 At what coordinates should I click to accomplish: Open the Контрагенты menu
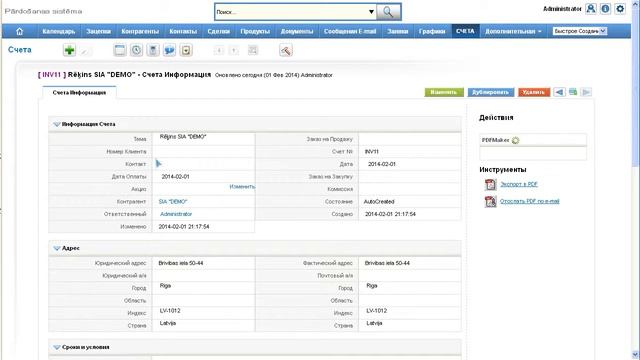(140, 31)
